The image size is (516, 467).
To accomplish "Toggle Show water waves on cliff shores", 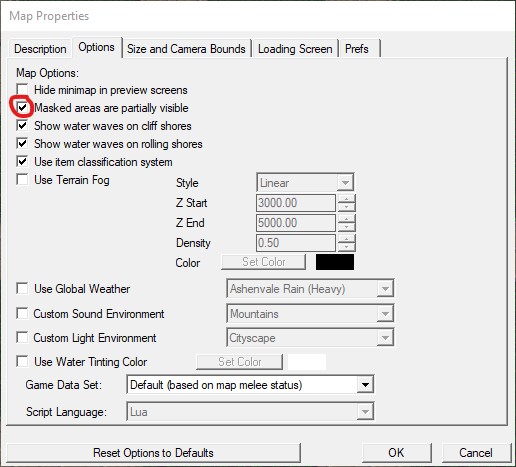I will [x=22, y=126].
